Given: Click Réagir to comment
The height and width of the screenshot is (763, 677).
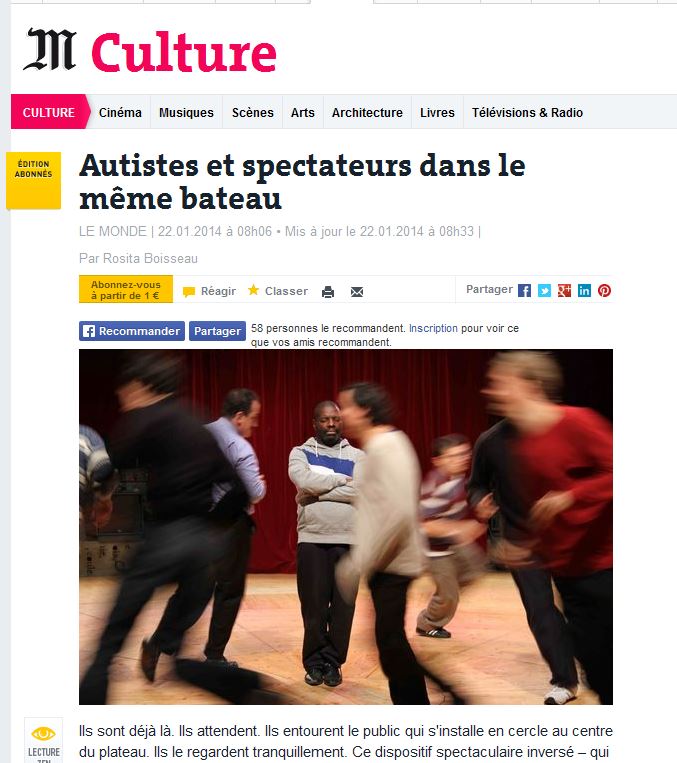Looking at the screenshot, I should click(x=209, y=291).
